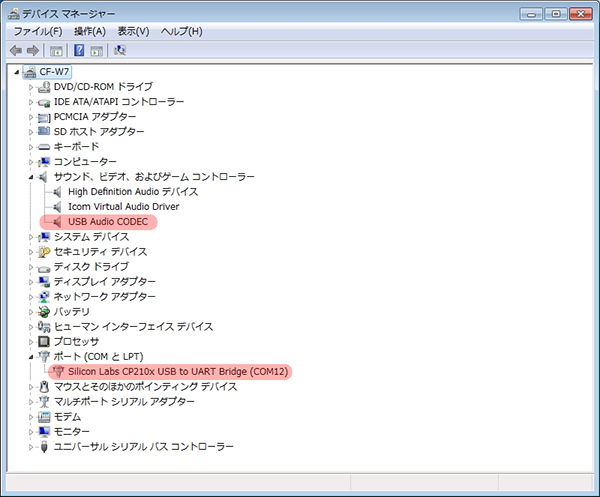Image resolution: width=600 pixels, height=497 pixels.
Task: Click the コンピューター computer icon
Action: pos(44,162)
